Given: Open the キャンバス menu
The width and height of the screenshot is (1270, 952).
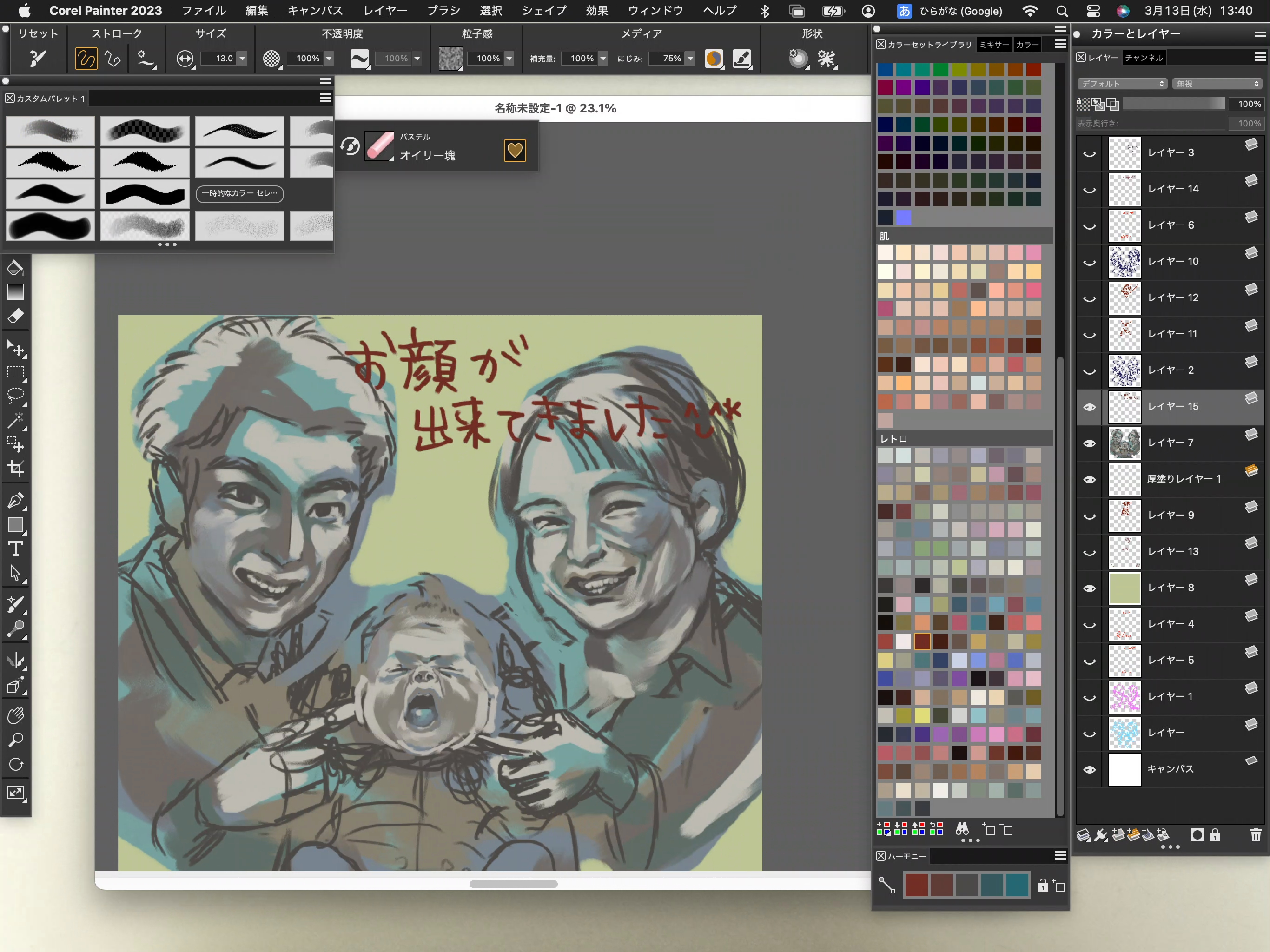Looking at the screenshot, I should pyautogui.click(x=315, y=11).
